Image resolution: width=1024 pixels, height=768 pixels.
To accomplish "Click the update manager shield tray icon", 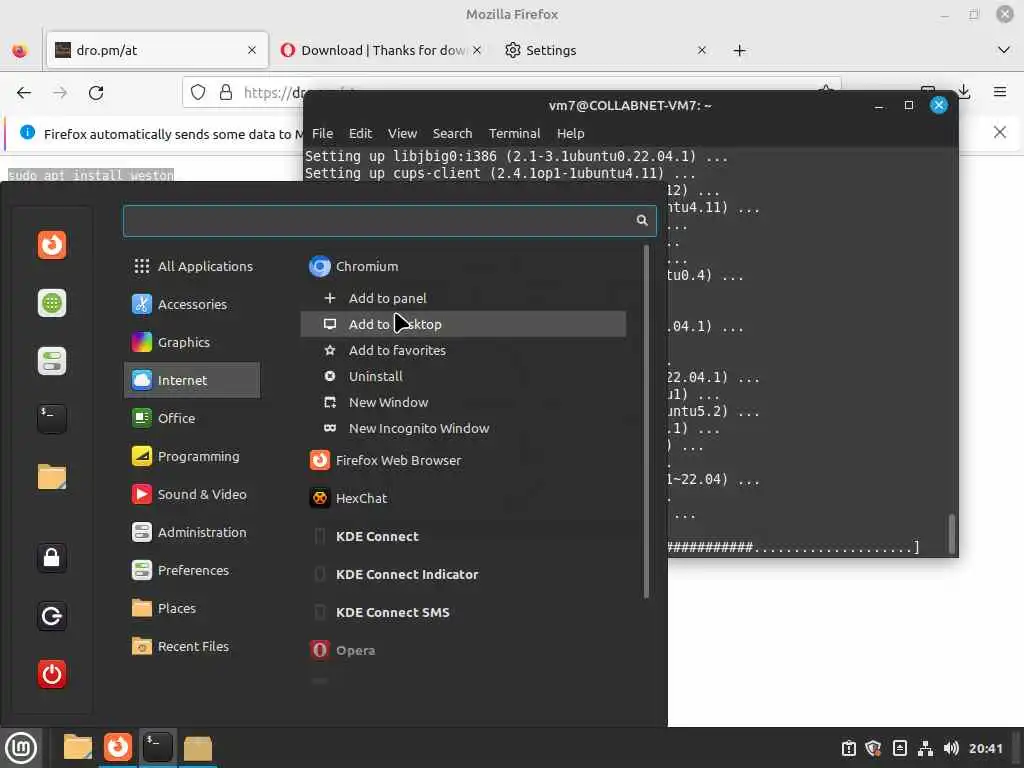I will coord(873,748).
